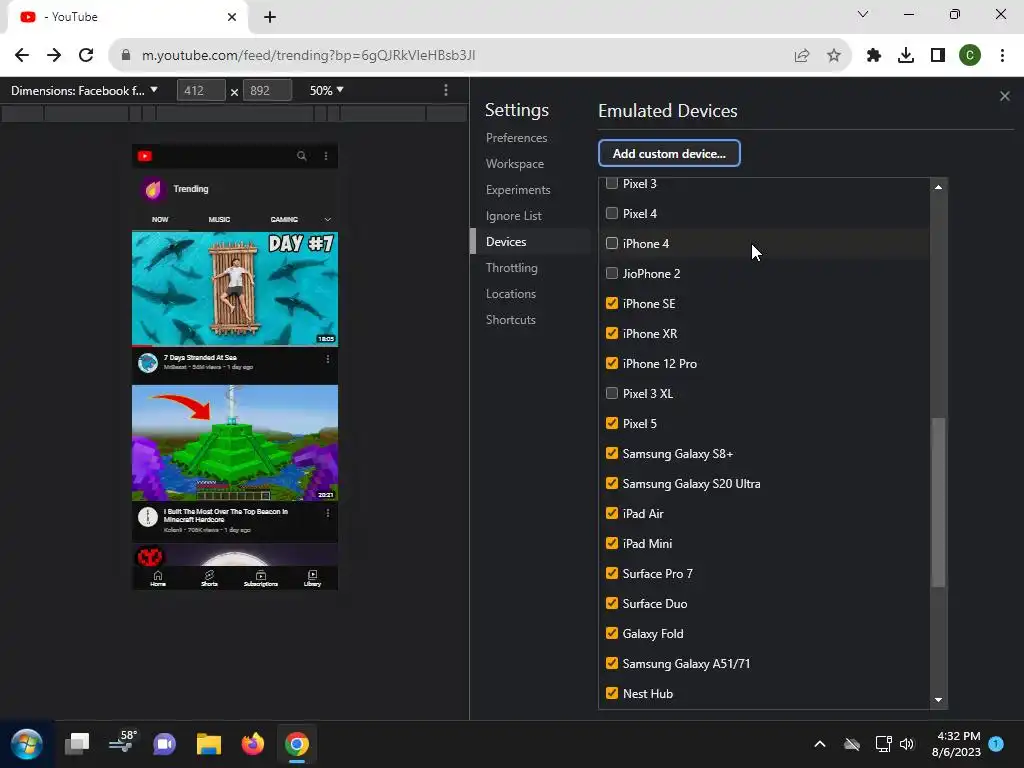This screenshot has height=768, width=1024.
Task: Open the Workspace settings tab
Action: pyautogui.click(x=515, y=164)
